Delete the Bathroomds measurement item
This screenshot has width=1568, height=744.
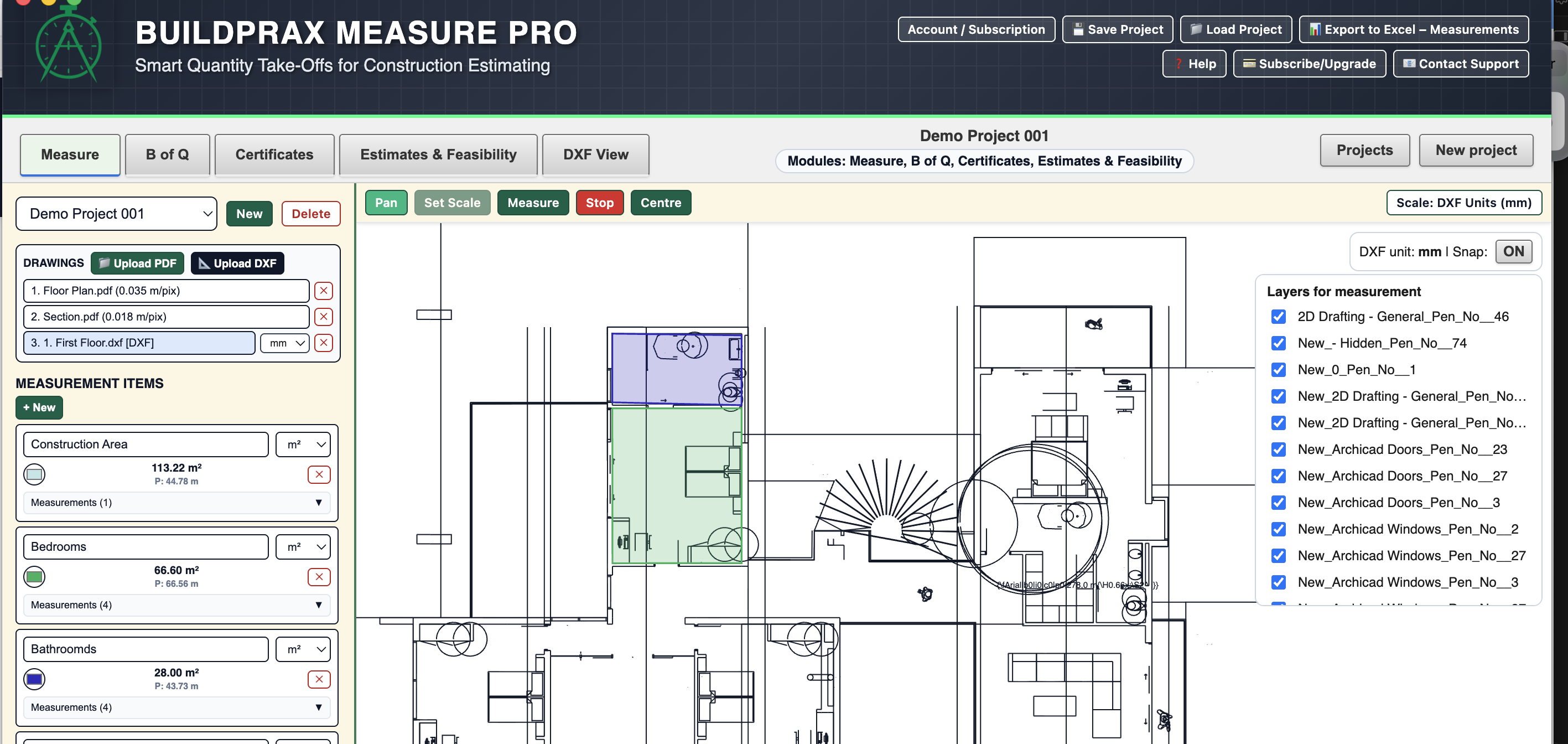pos(318,679)
